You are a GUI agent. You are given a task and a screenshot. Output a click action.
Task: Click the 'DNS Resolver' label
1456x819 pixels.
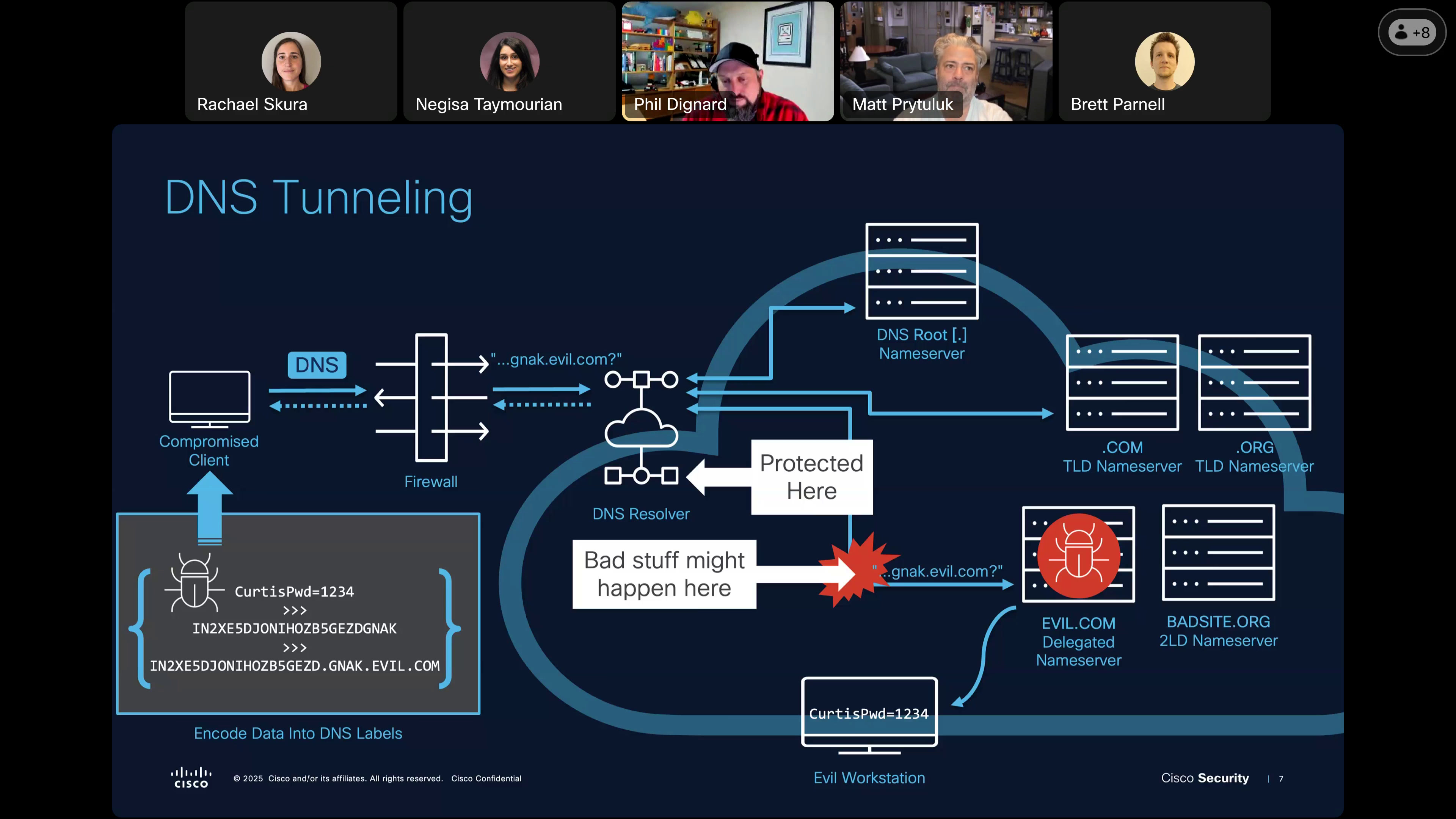point(641,514)
